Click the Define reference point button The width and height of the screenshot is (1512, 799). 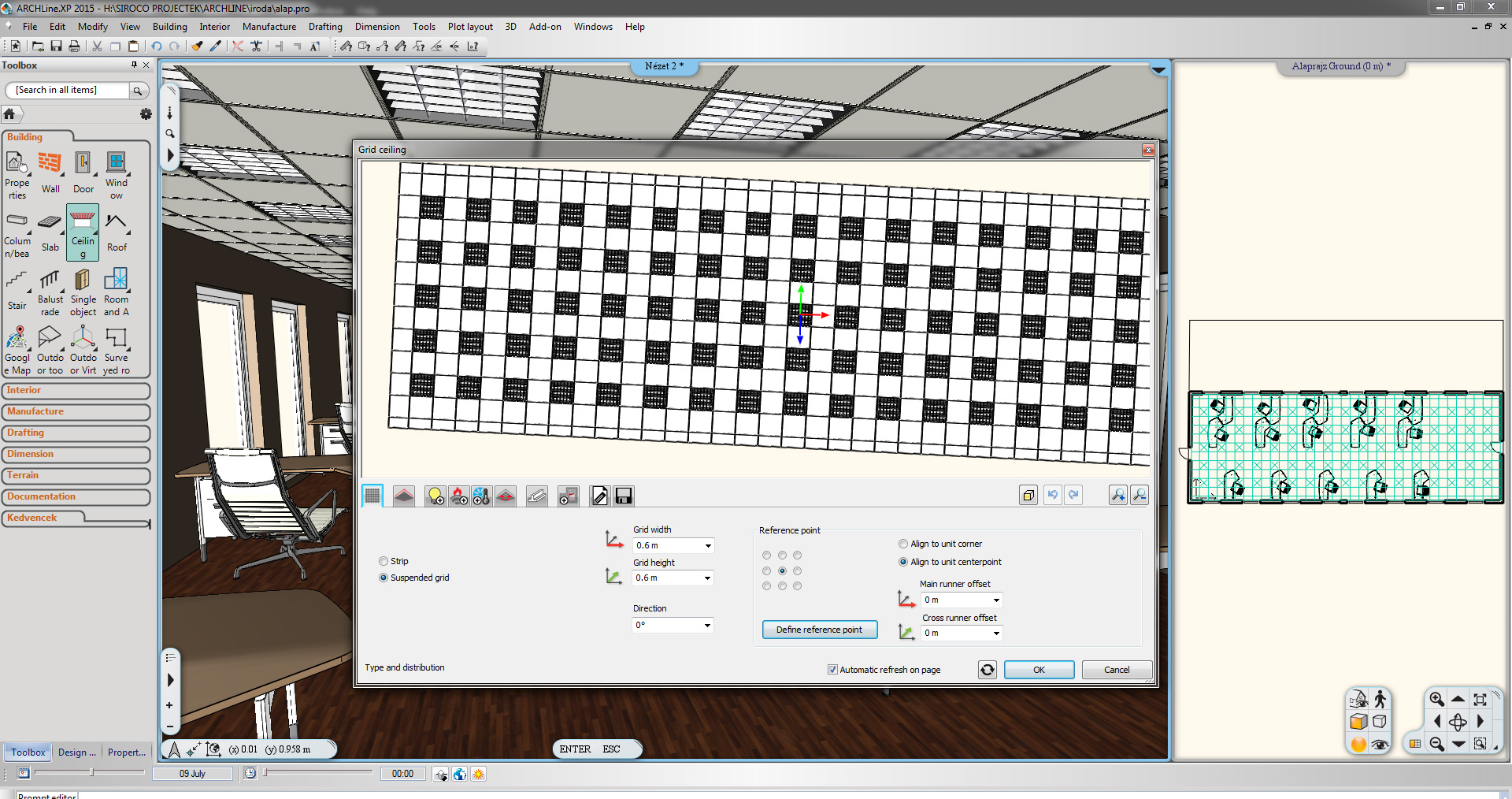[819, 630]
